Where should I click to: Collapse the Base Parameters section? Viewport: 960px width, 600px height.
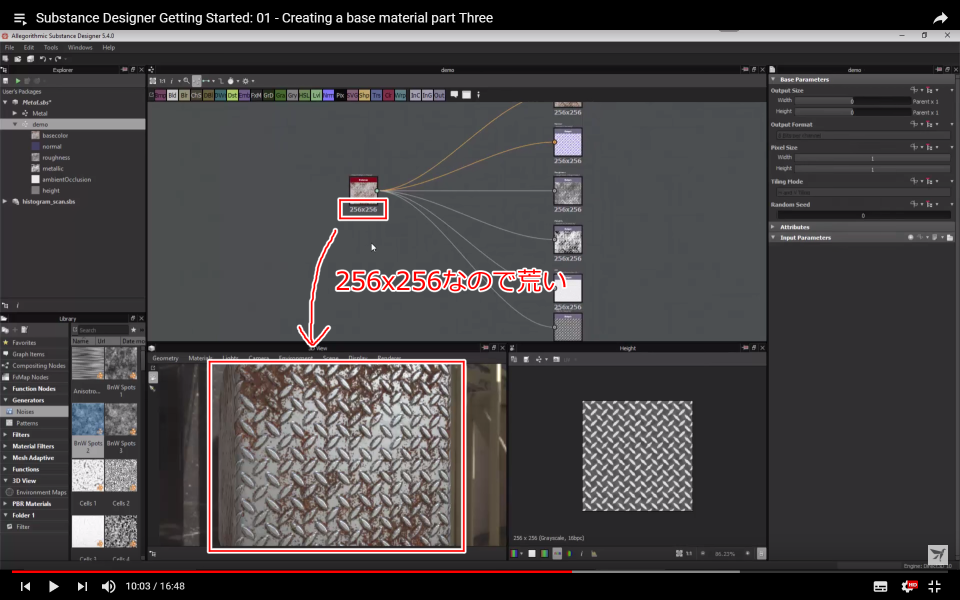pos(773,80)
